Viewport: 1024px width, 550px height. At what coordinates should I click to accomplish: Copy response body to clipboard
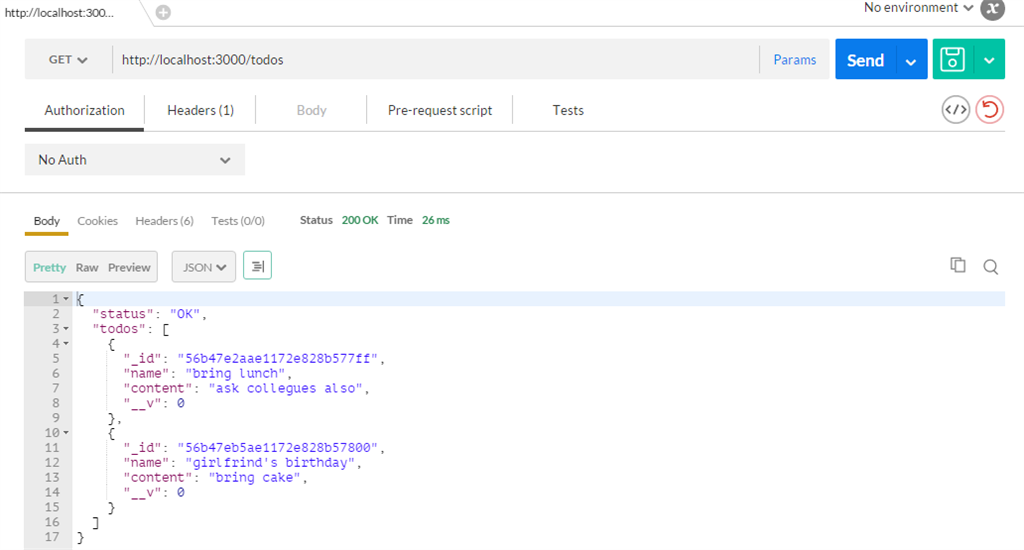coord(958,265)
